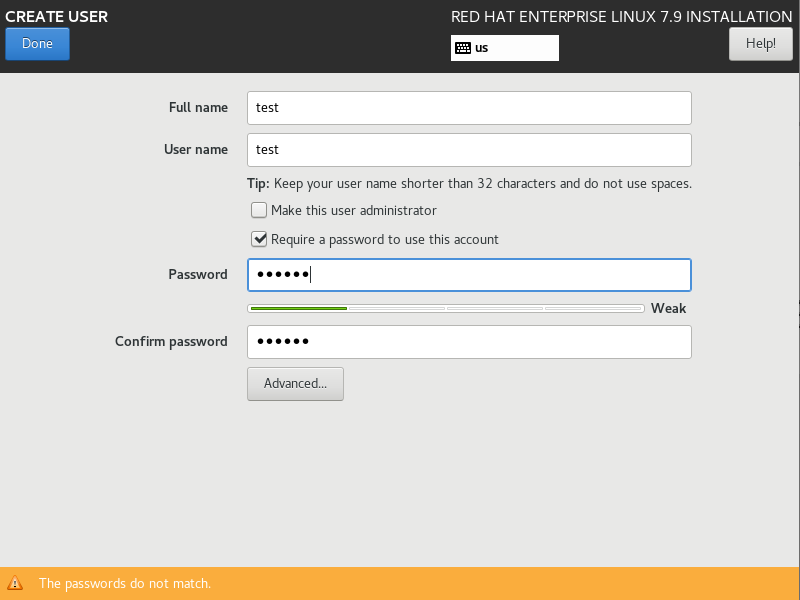Open the us keyboard layout selector
This screenshot has width=800, height=600.
click(x=505, y=48)
